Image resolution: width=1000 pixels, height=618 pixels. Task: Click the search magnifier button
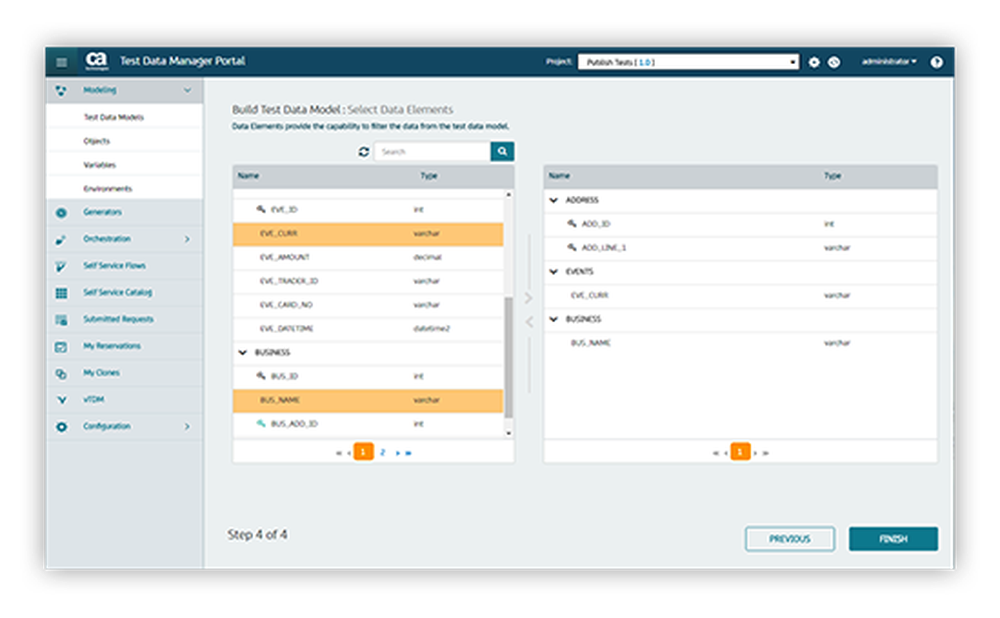tap(503, 151)
